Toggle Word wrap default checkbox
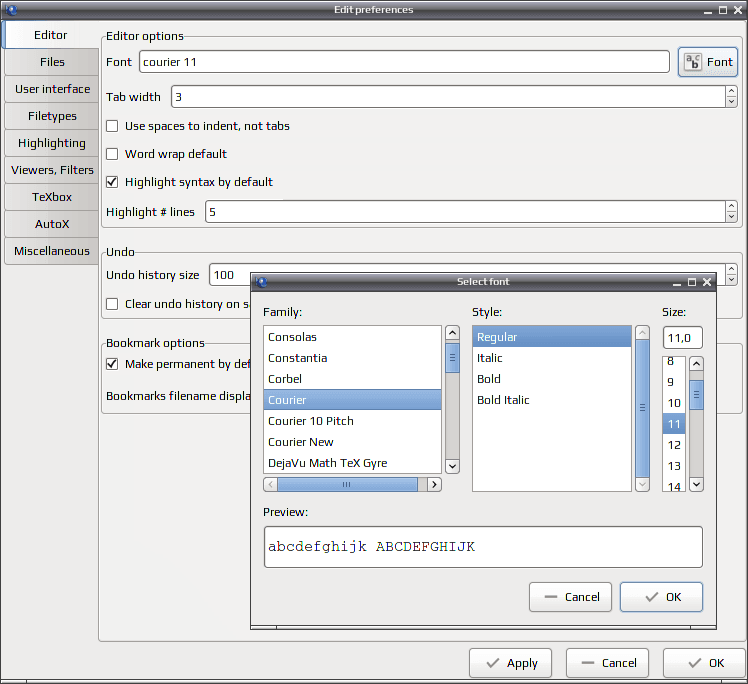The image size is (748, 684). point(112,154)
